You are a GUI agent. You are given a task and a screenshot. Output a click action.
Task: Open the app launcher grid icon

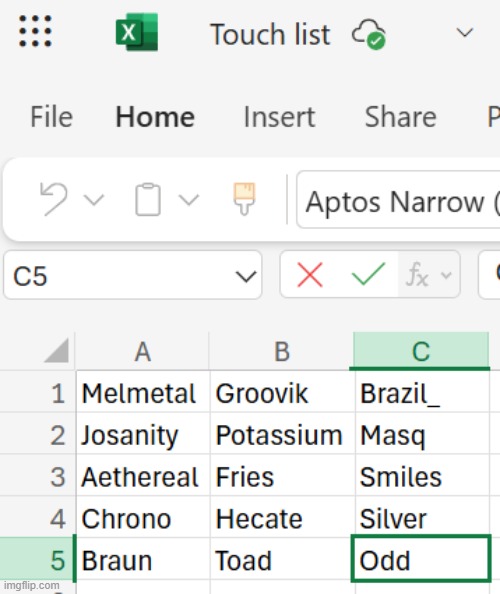pyautogui.click(x=35, y=31)
